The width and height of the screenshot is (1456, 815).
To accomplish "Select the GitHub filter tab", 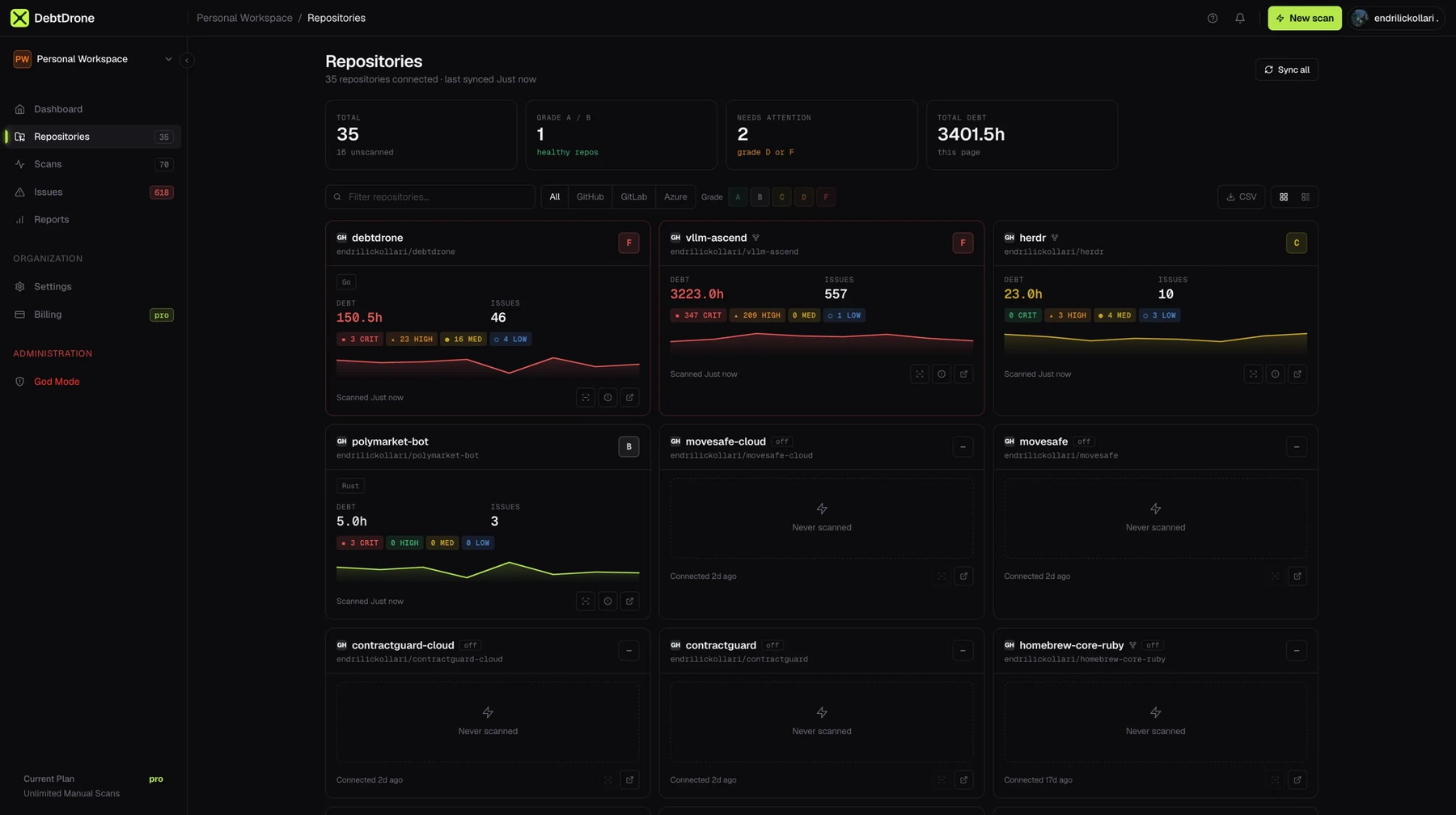I will (x=590, y=197).
